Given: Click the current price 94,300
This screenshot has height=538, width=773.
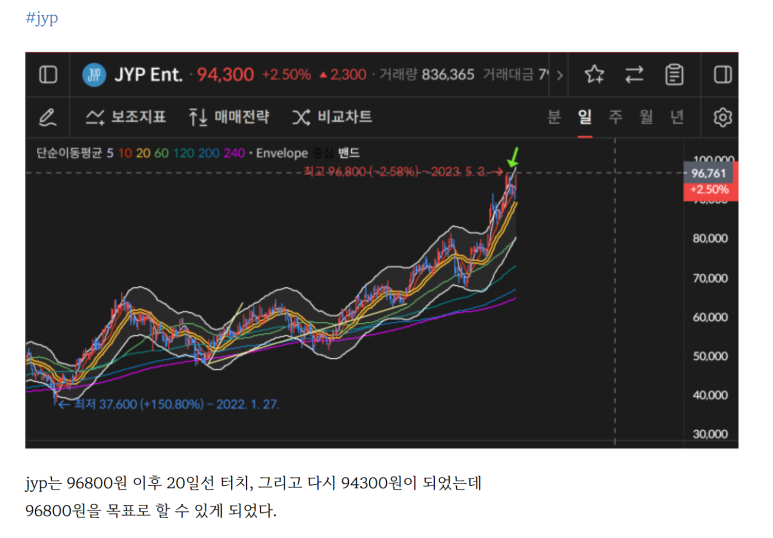Looking at the screenshot, I should pyautogui.click(x=225, y=75).
